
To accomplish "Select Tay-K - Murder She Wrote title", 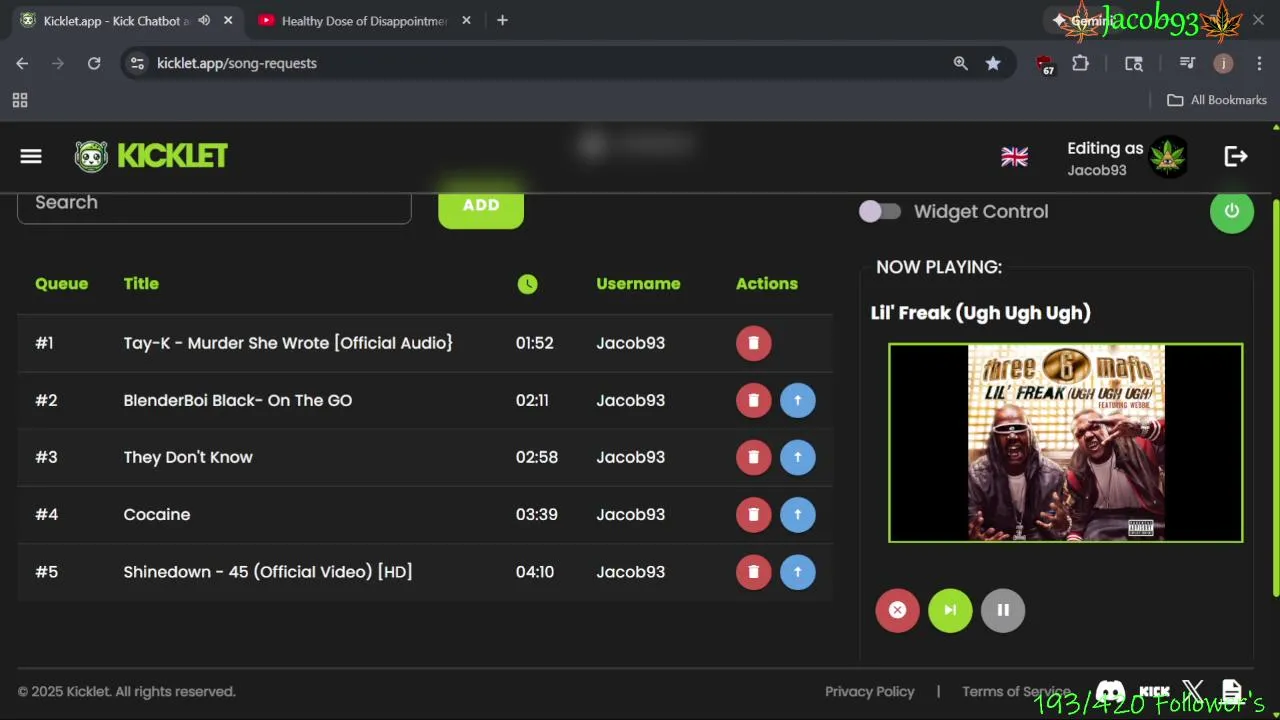I will click(288, 343).
